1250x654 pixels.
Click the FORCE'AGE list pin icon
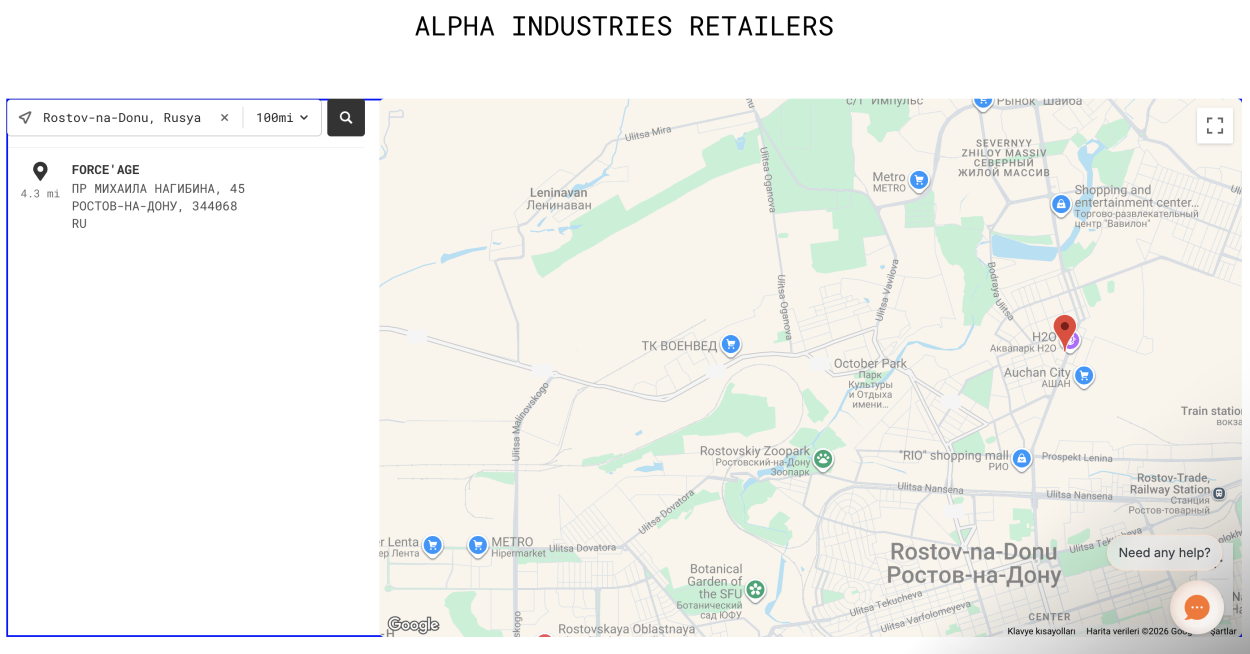tap(40, 172)
